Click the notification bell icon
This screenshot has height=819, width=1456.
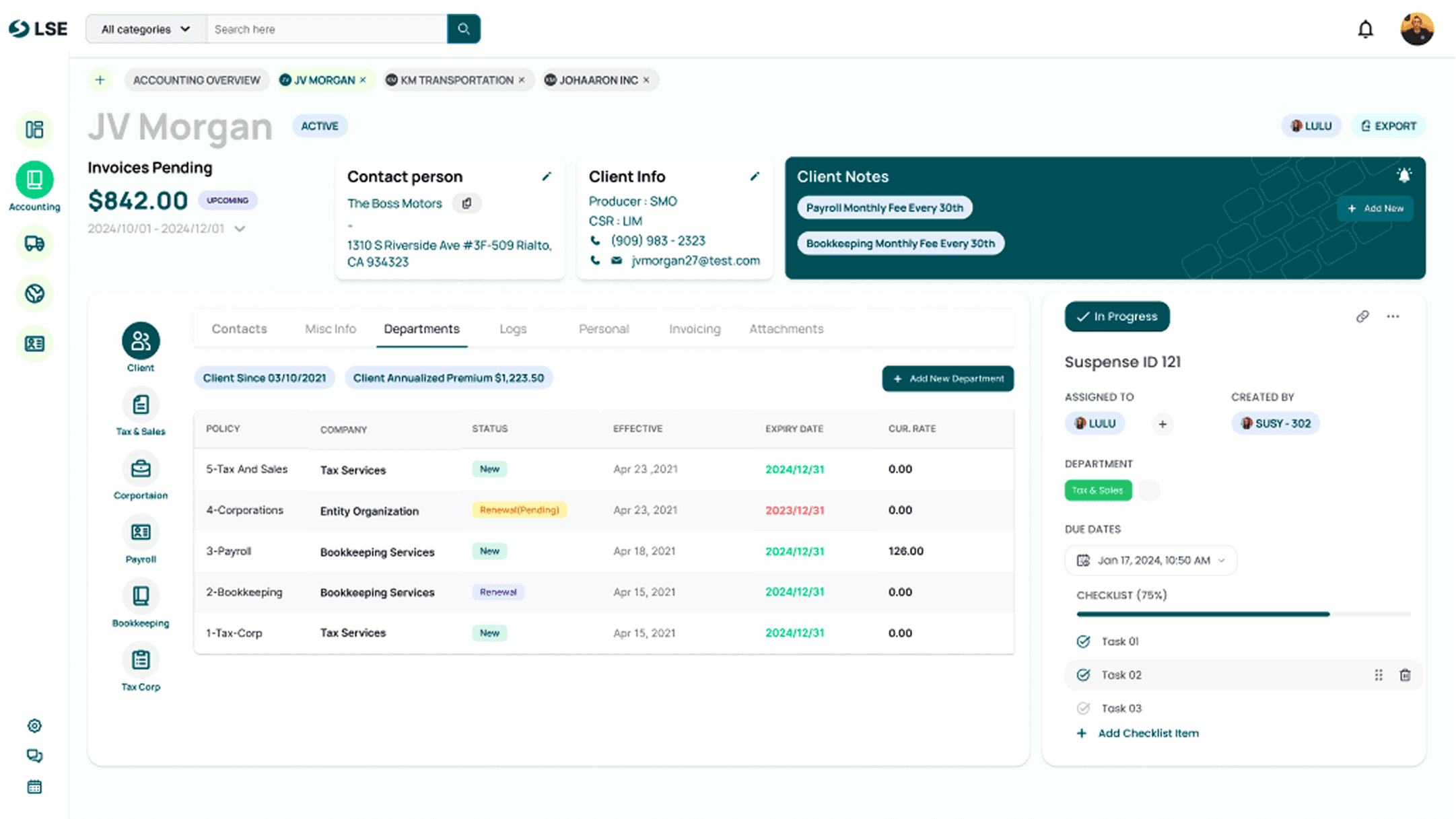pyautogui.click(x=1365, y=30)
